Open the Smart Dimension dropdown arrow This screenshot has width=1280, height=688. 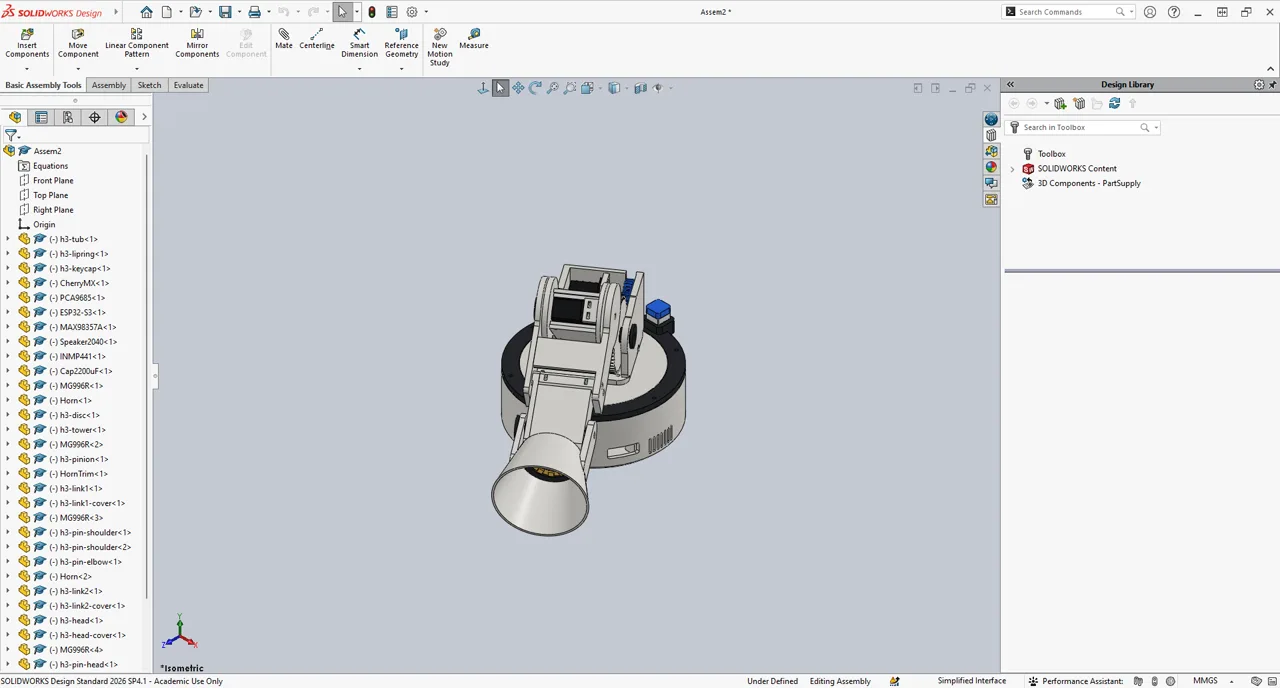[x=360, y=68]
